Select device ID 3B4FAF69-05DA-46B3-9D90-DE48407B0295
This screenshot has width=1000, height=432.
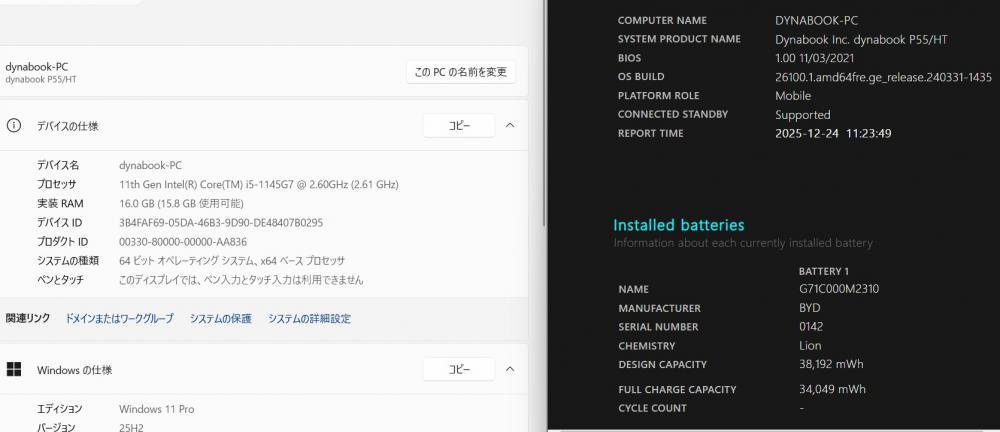[x=221, y=223]
